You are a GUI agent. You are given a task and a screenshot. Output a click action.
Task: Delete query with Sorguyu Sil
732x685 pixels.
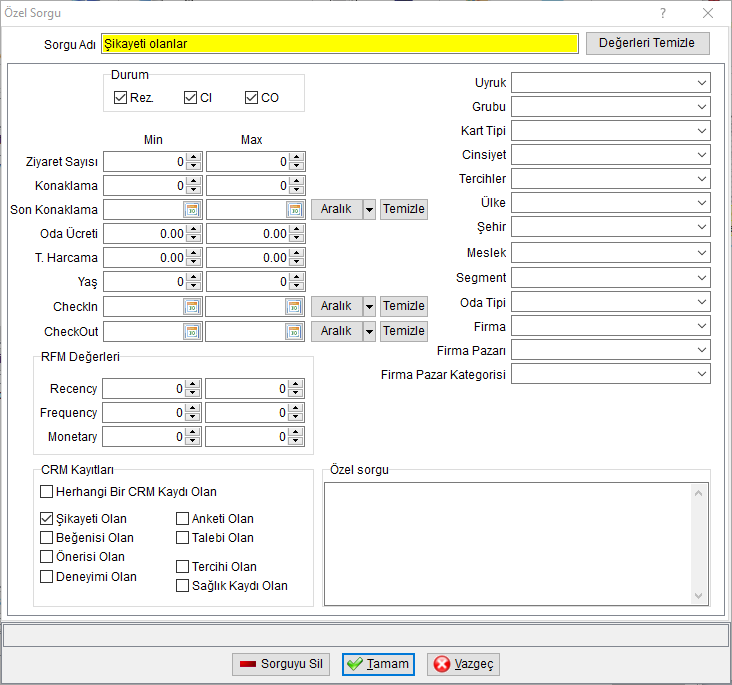(x=281, y=664)
